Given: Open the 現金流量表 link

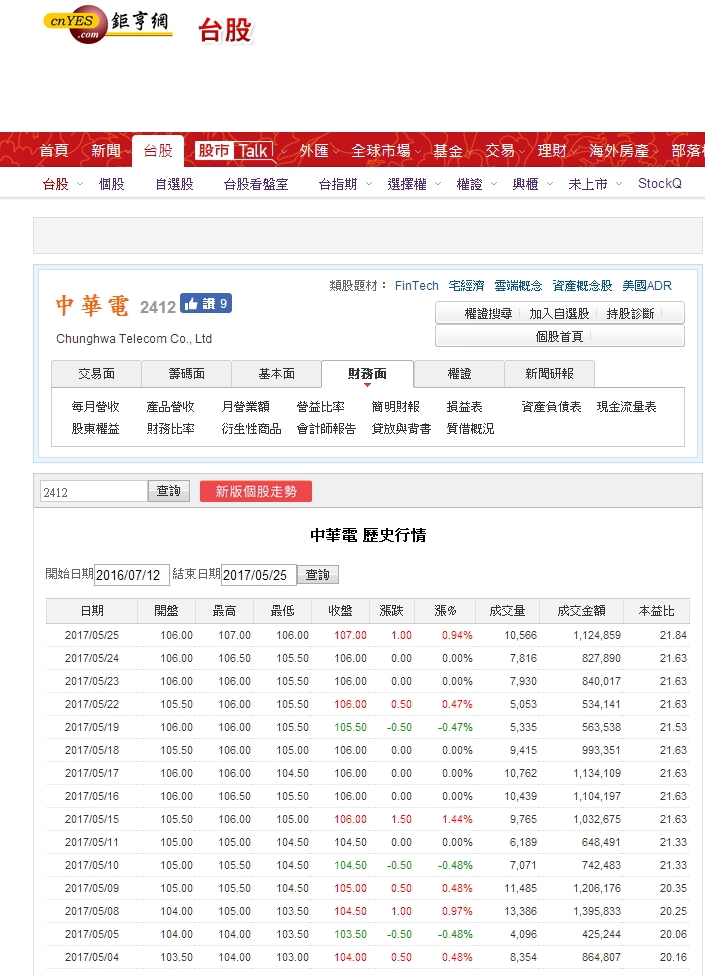Looking at the screenshot, I should point(627,406).
